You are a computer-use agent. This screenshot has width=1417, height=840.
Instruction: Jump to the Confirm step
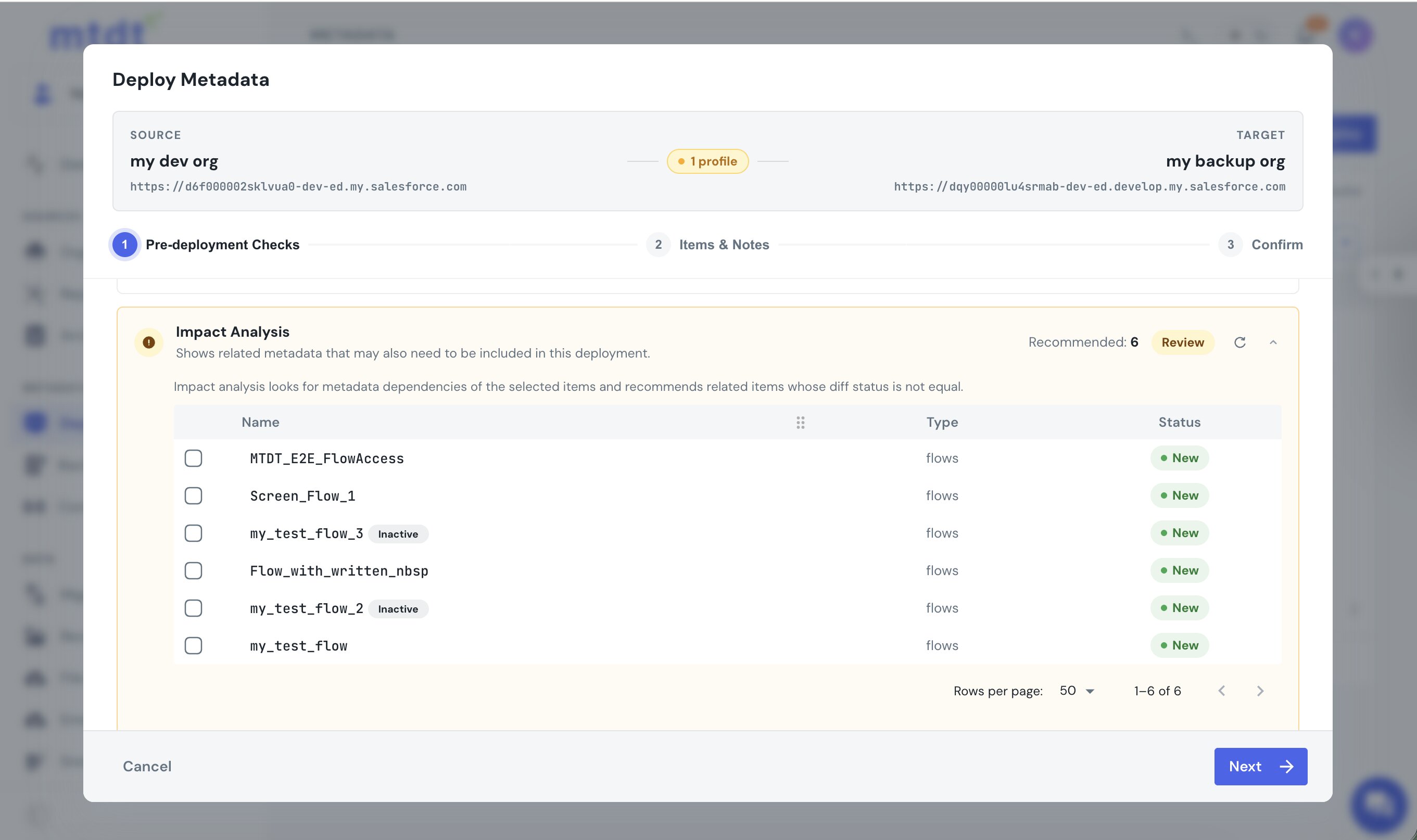(x=1261, y=245)
